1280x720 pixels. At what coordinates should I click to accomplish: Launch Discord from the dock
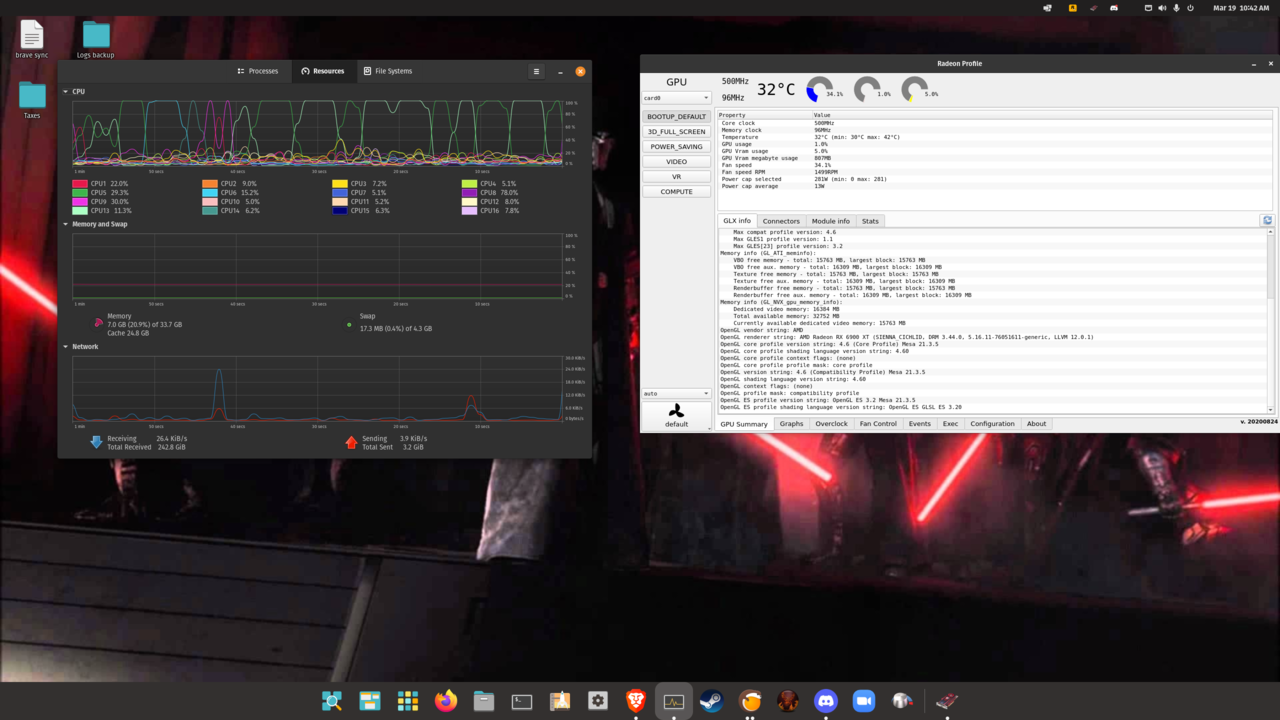(x=825, y=702)
